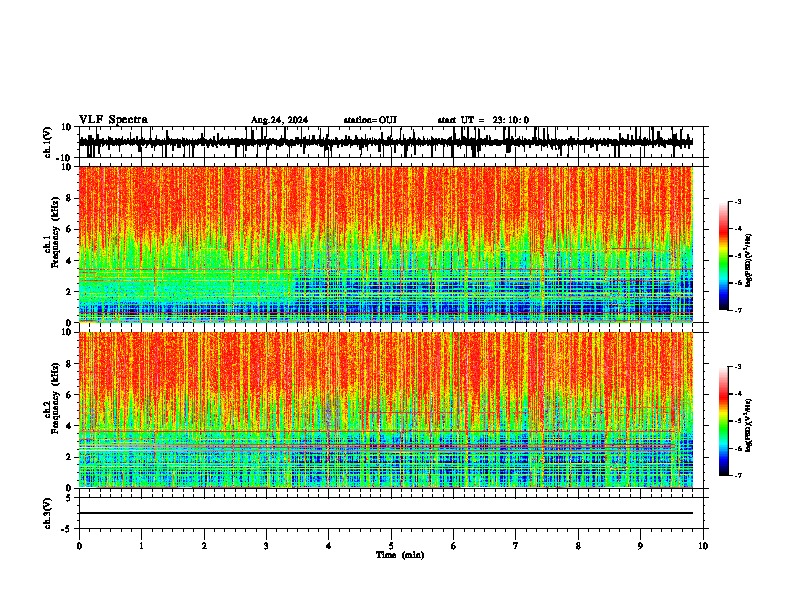The height and width of the screenshot is (612, 792).
Task: Click '4' kHz tick on ch.2 frequency axis
Action: pos(70,426)
